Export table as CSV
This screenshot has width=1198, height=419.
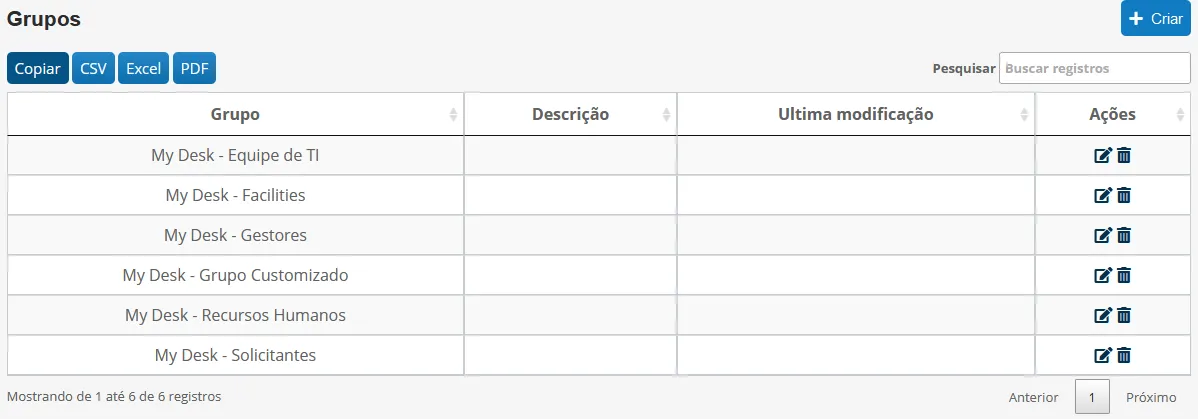(93, 68)
